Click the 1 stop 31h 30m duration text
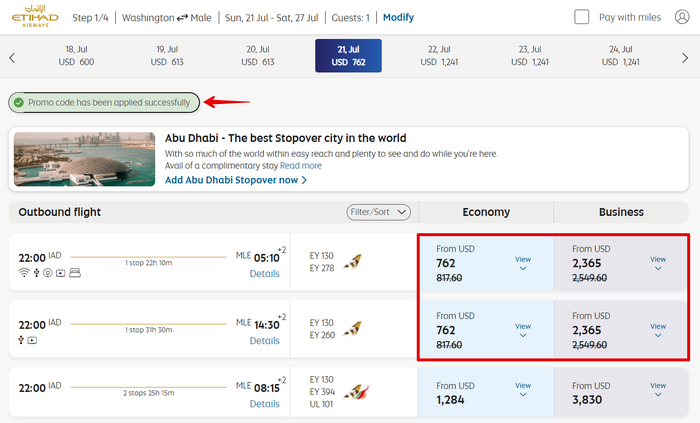The image size is (700, 423). [x=148, y=330]
